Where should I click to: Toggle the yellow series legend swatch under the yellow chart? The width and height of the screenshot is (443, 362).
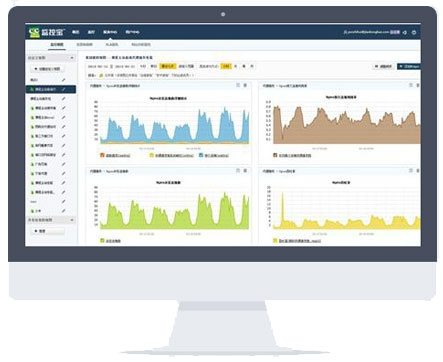275,240
